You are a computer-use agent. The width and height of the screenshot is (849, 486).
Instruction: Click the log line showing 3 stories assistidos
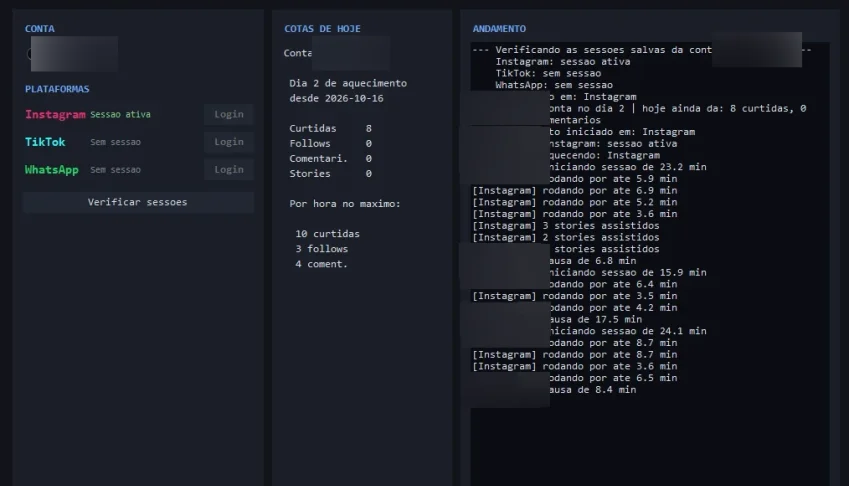[x=566, y=226]
